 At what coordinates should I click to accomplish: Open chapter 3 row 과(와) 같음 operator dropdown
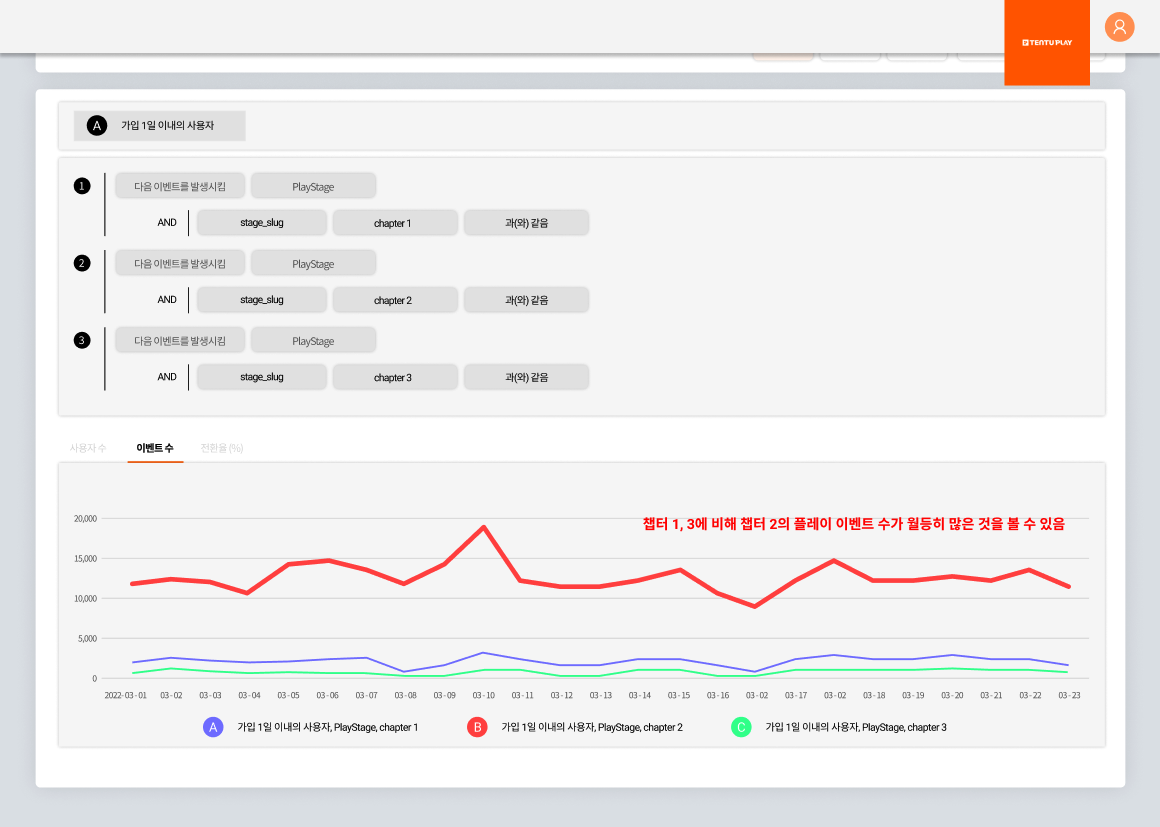point(526,377)
